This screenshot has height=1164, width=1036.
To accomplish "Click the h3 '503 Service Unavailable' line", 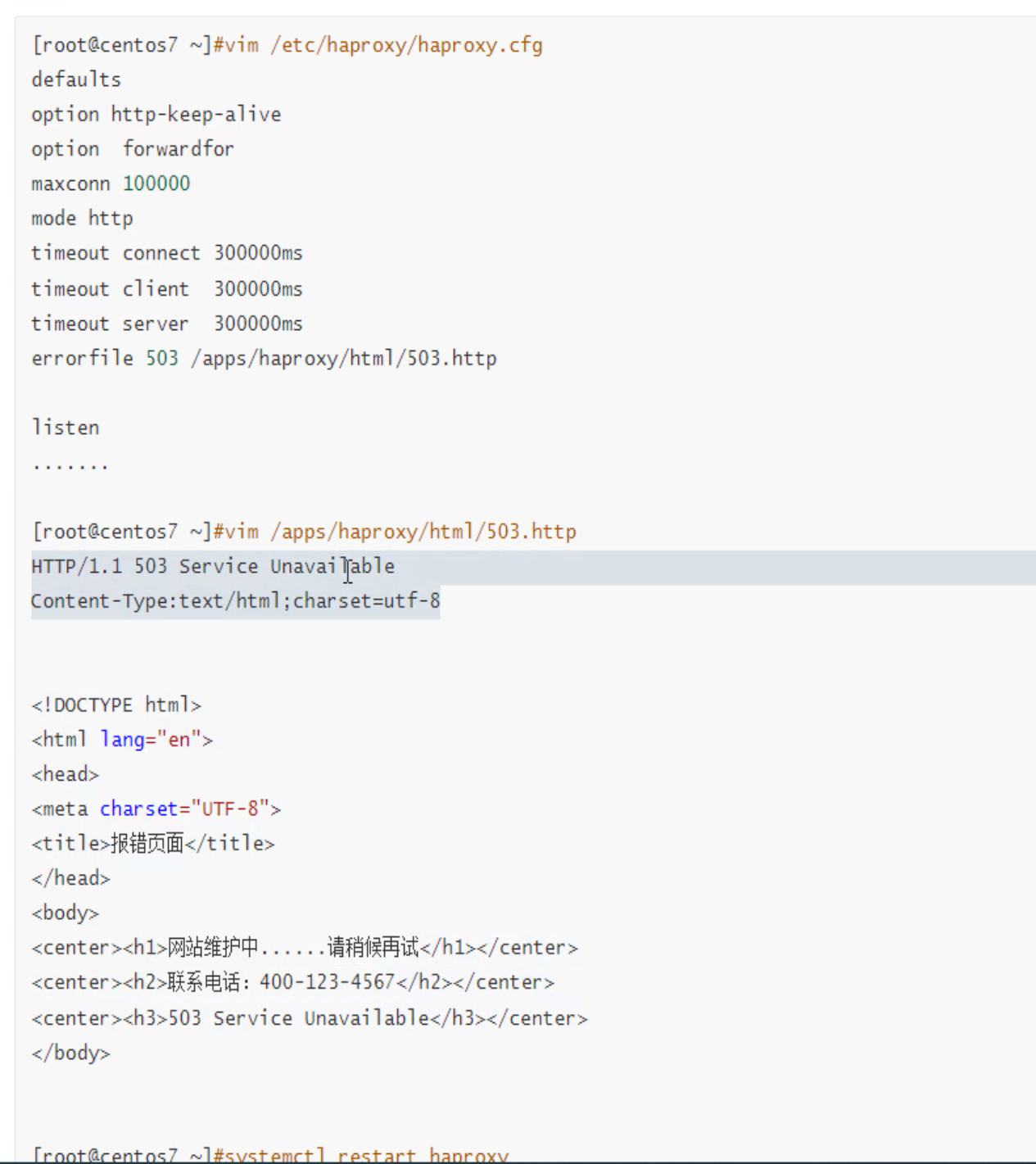I will click(x=309, y=1018).
